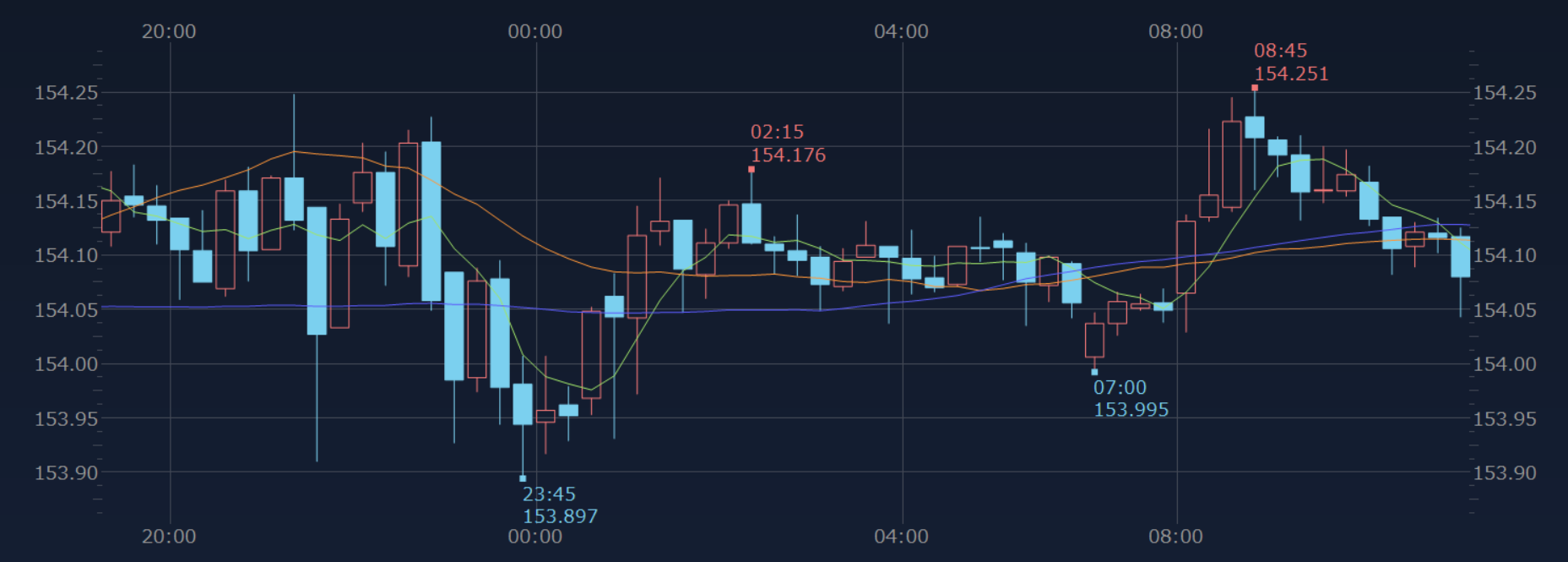Select the blue candle body under the 08:45 marker

point(1255,127)
